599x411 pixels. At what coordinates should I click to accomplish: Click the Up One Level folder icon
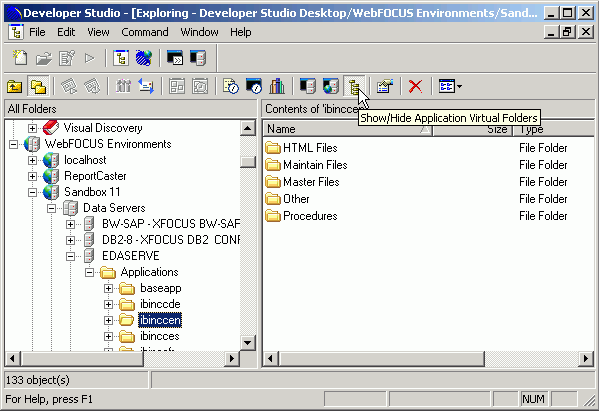coord(15,86)
